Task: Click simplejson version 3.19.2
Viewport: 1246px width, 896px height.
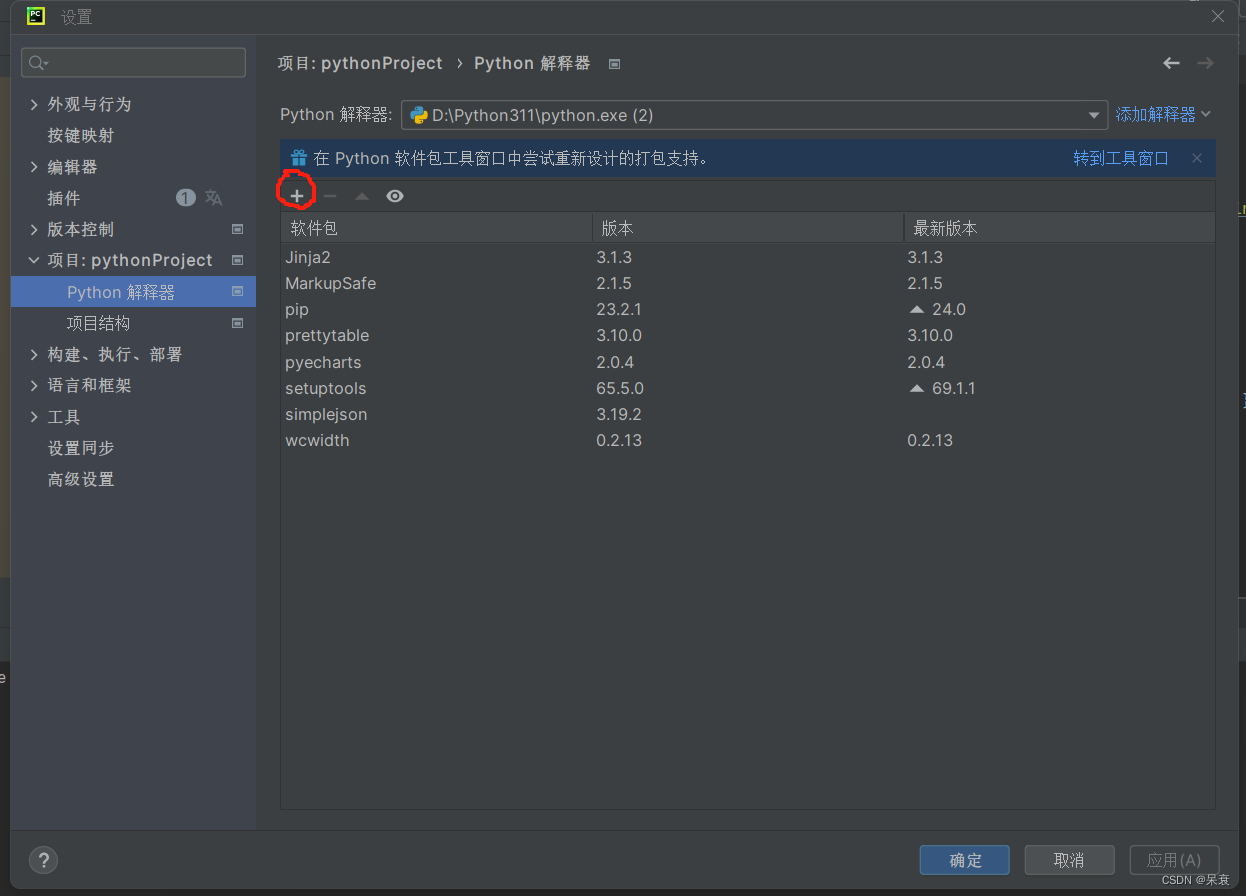Action: [x=619, y=414]
